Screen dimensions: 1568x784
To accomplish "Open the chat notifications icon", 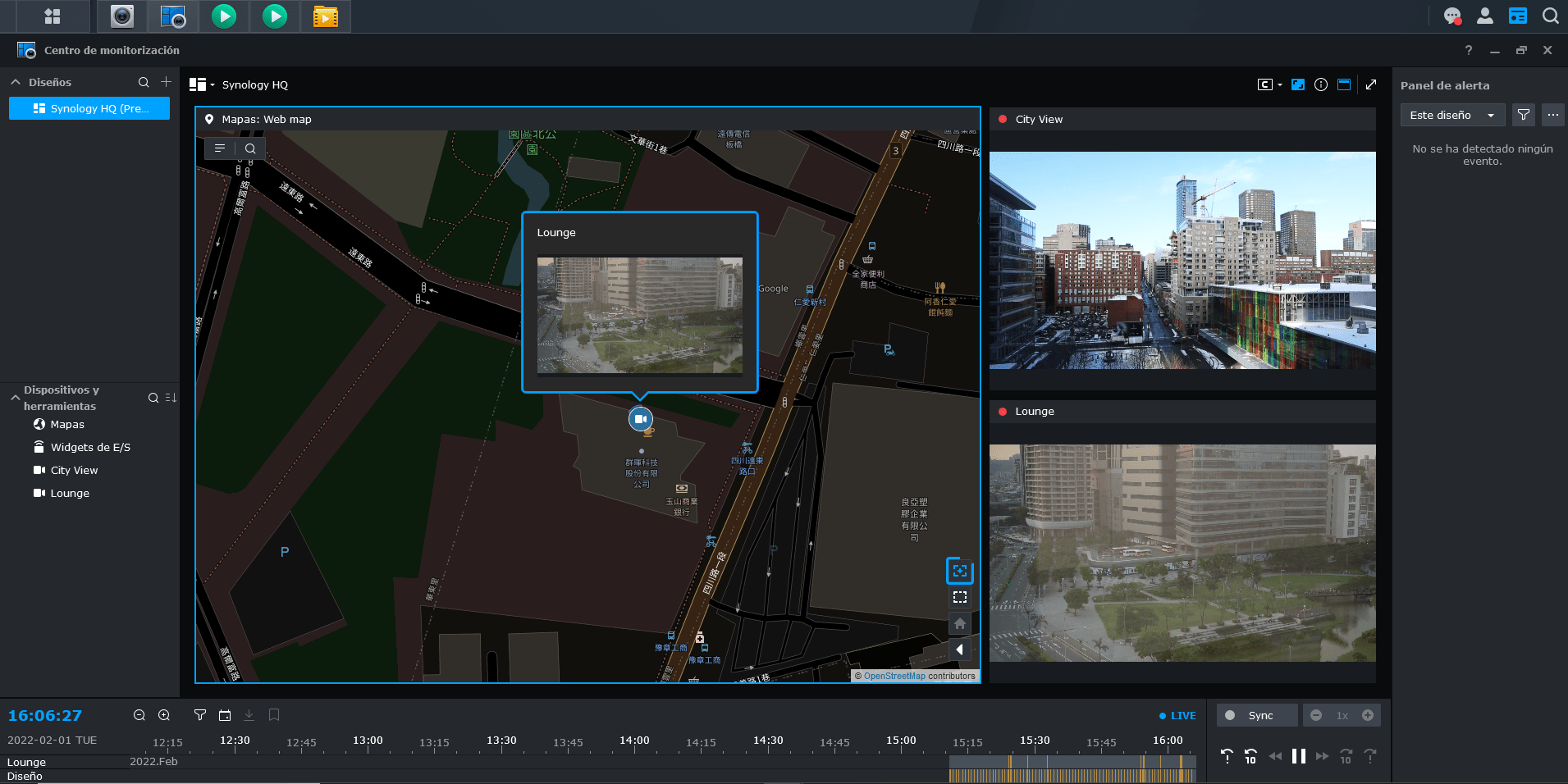I will click(1452, 16).
